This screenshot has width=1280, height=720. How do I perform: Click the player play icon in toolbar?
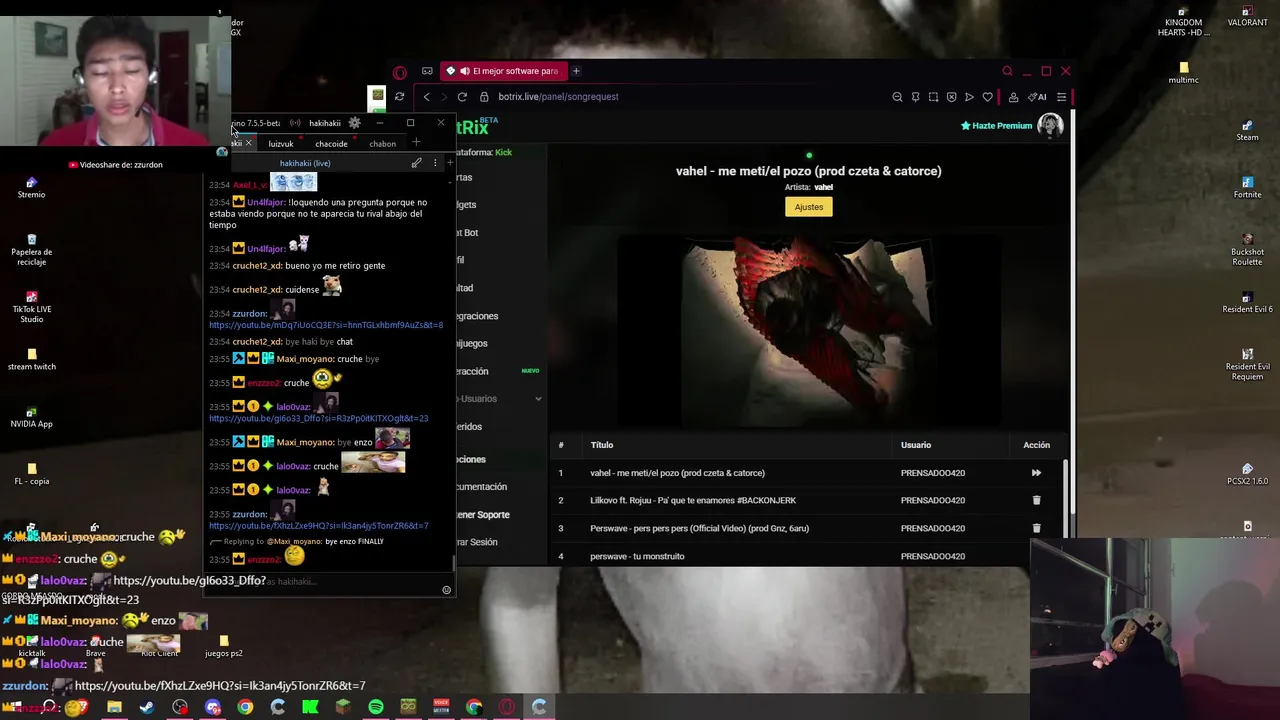969,97
